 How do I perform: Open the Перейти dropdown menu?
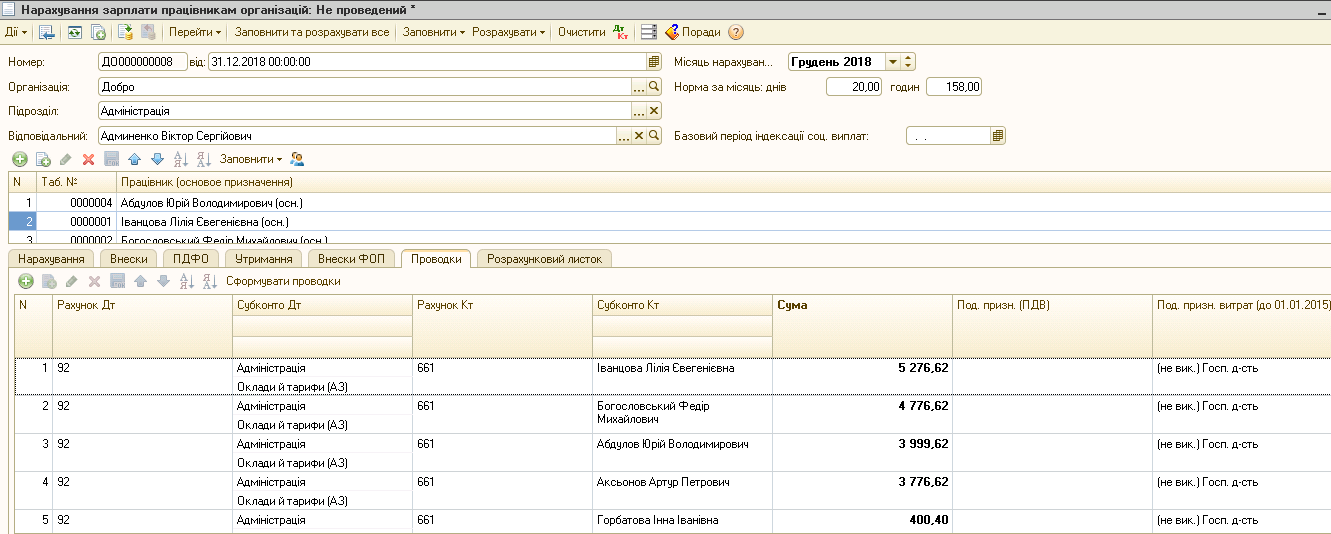194,32
